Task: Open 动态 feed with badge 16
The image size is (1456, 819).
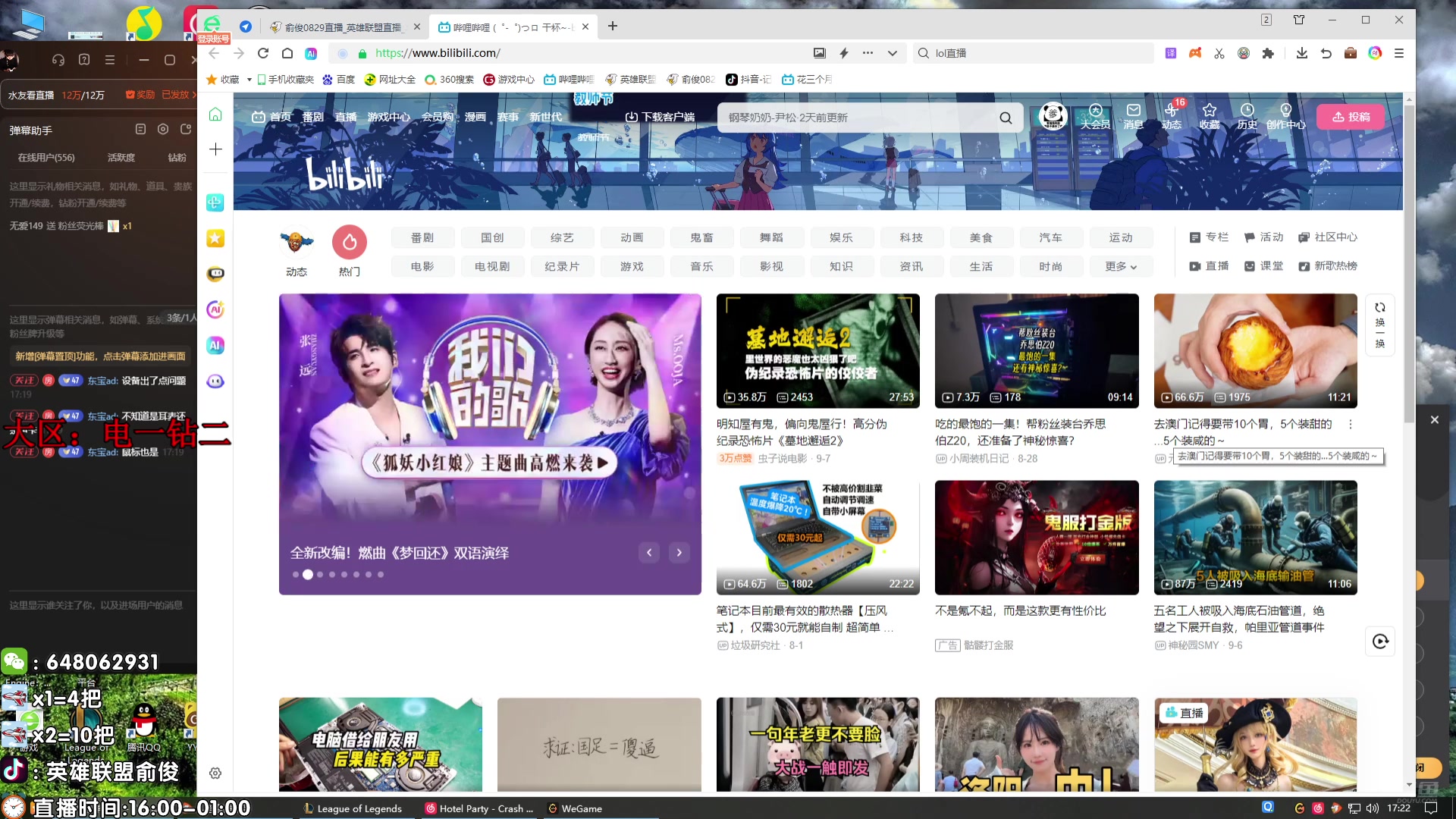Action: point(1172,117)
